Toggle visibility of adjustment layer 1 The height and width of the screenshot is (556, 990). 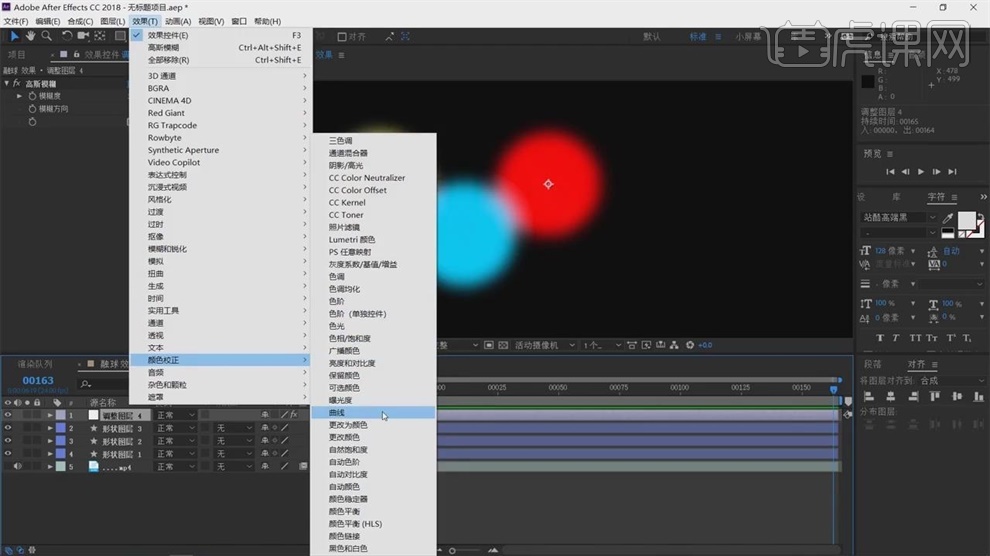tap(8, 415)
